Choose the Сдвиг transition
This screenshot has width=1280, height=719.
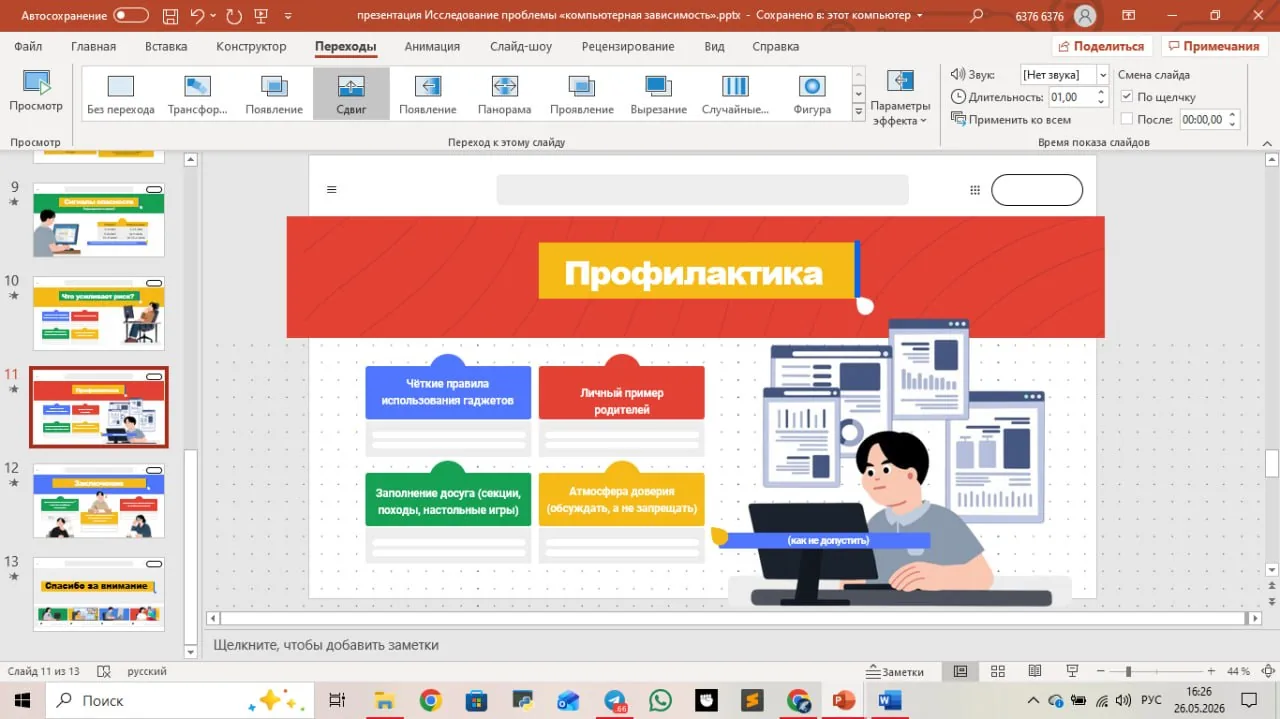coord(351,94)
